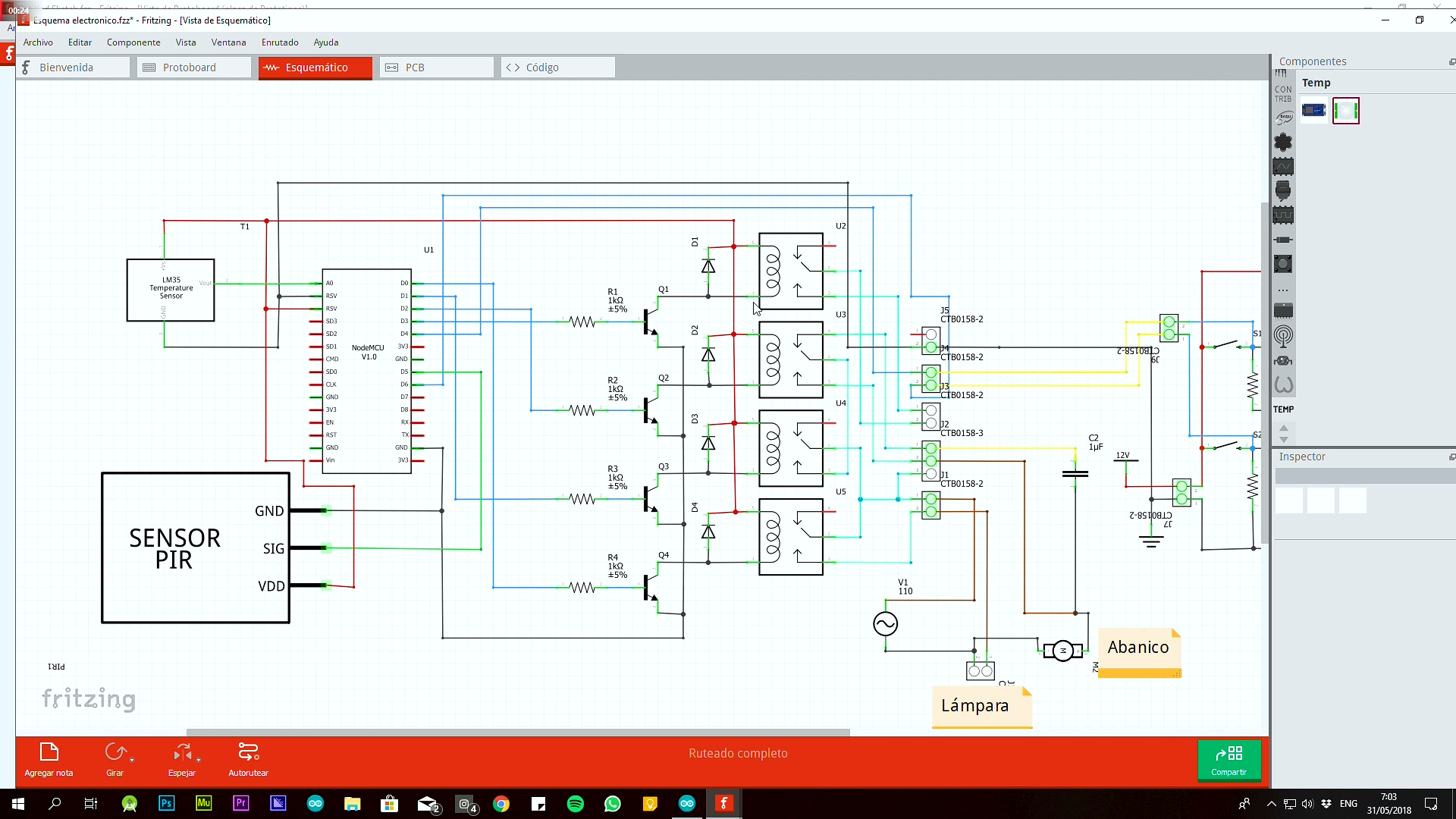Select relay U2 symbol
The image size is (1456, 819).
(x=791, y=271)
